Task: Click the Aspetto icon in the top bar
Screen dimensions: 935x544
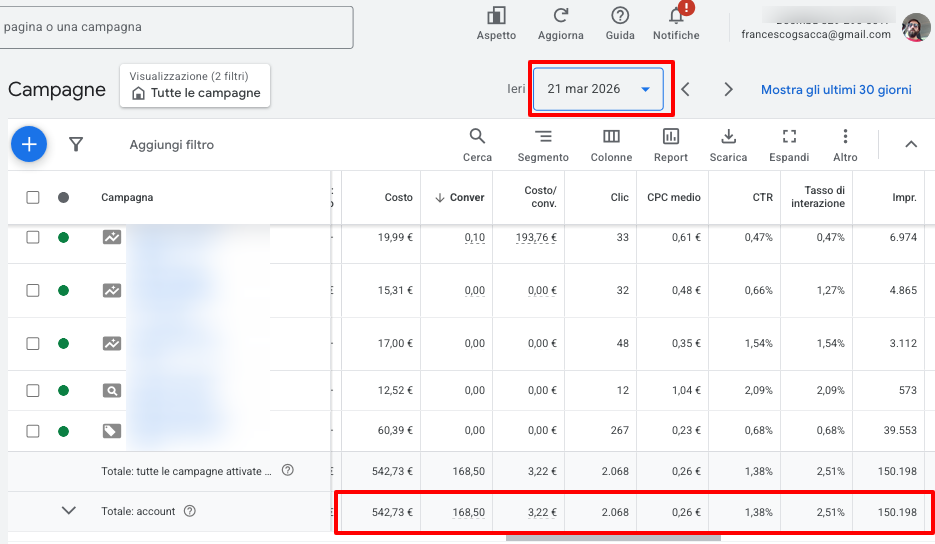Action: 496,16
